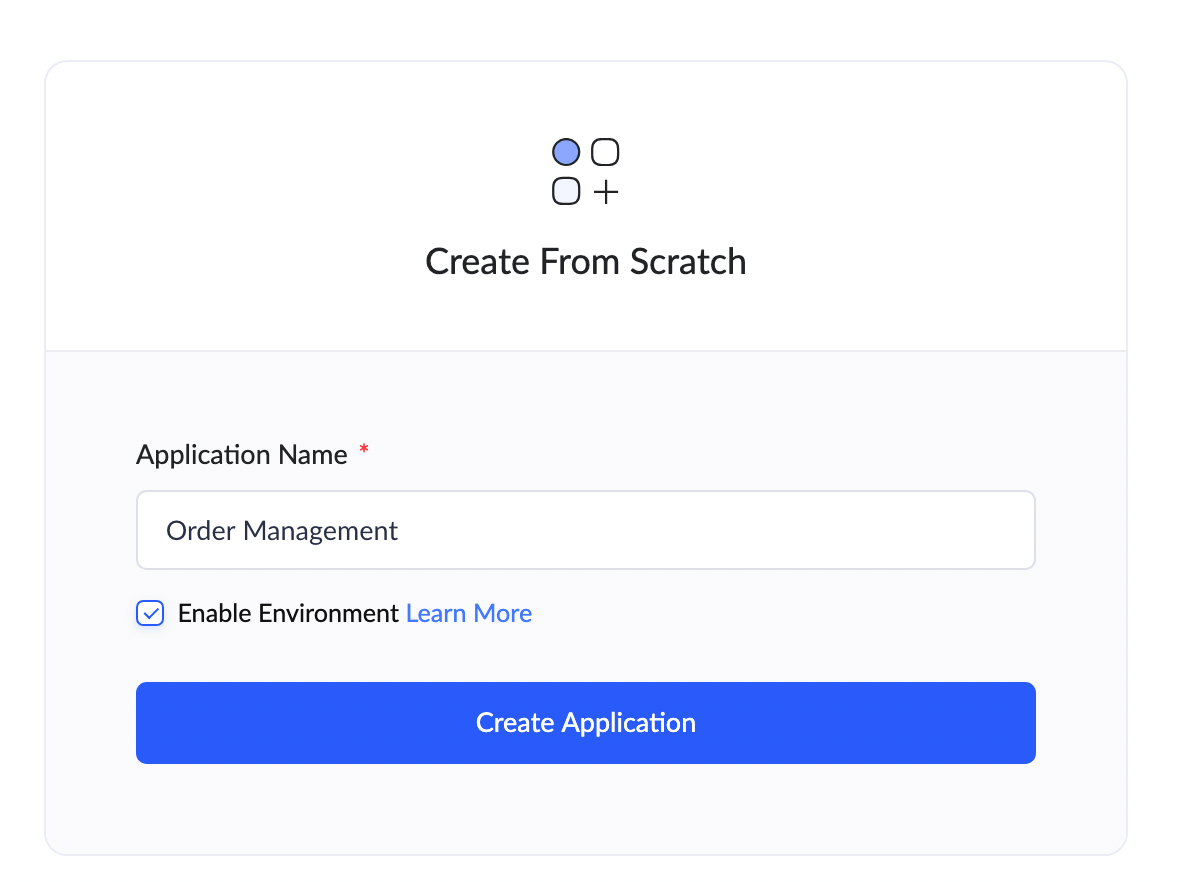The image size is (1198, 882).
Task: Click the left edge of the Create Application button
Action: click(x=151, y=723)
